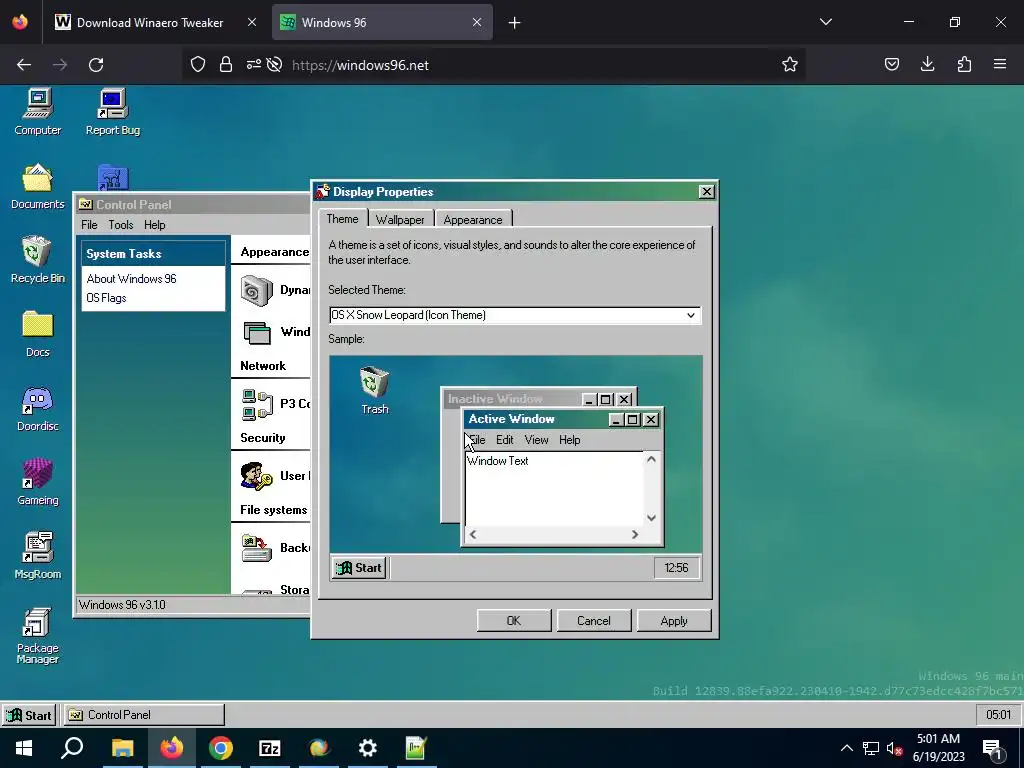Open the Package Manager icon
The image size is (1024, 768).
coord(37,635)
